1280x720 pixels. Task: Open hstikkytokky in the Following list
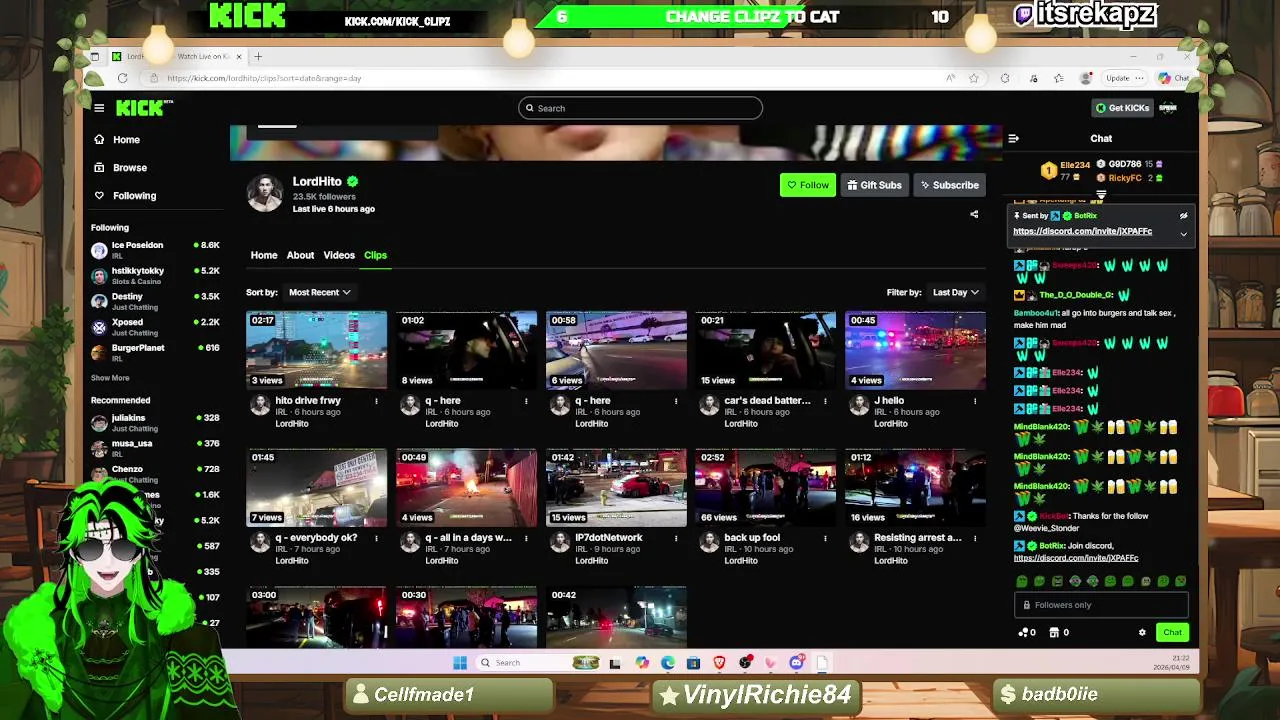point(155,275)
